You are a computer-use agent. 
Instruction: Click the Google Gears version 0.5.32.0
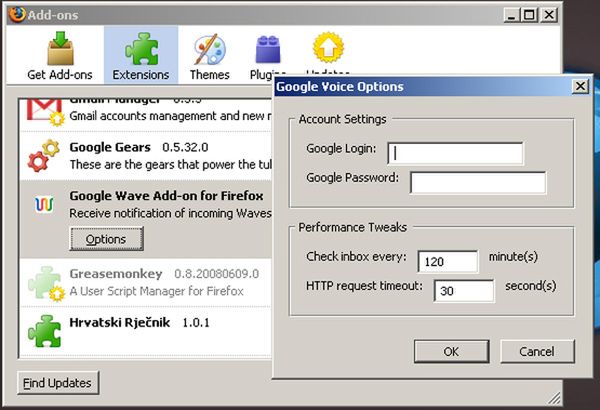click(185, 147)
